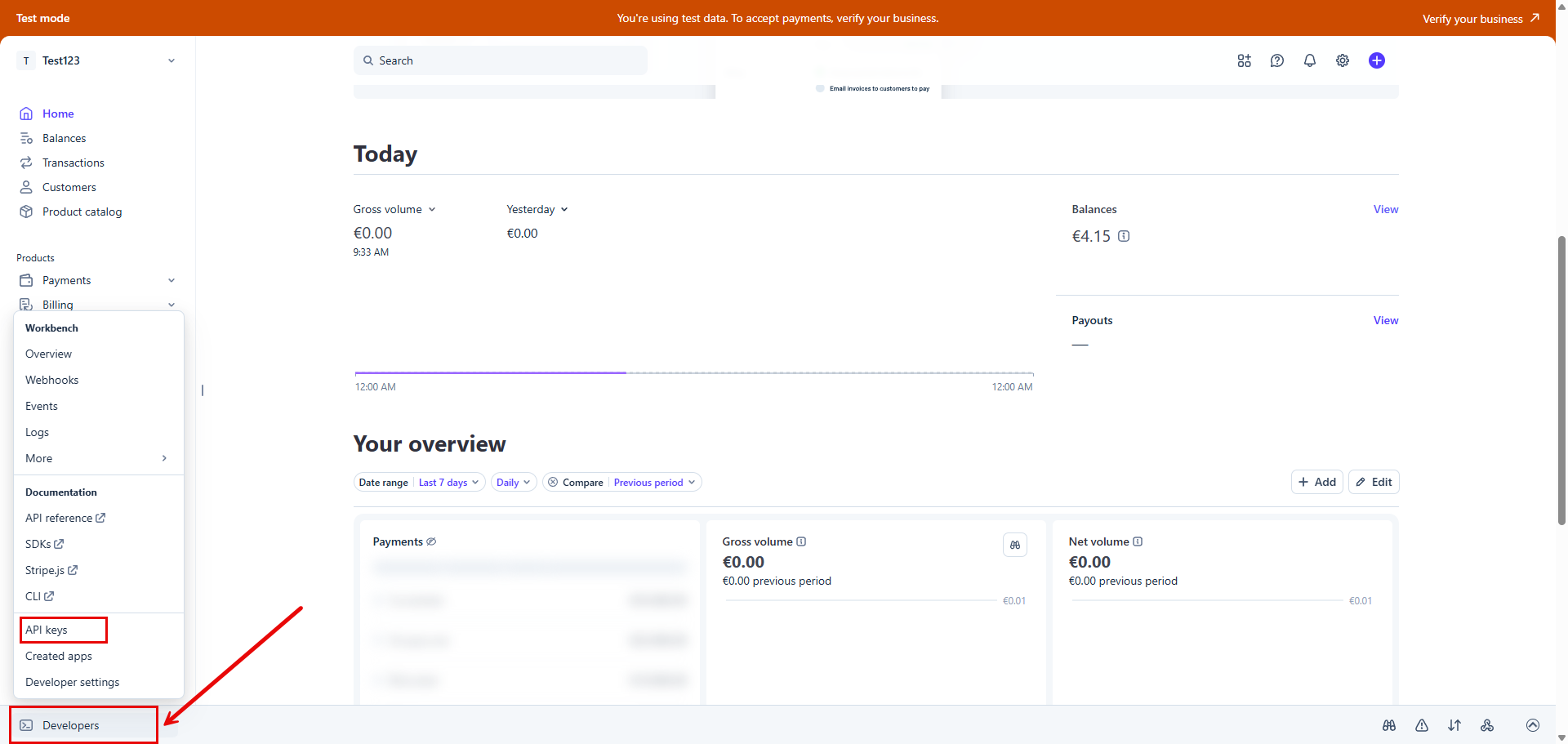Click the Edit button in Your overview
The height and width of the screenshot is (744, 1568).
pyautogui.click(x=1374, y=482)
